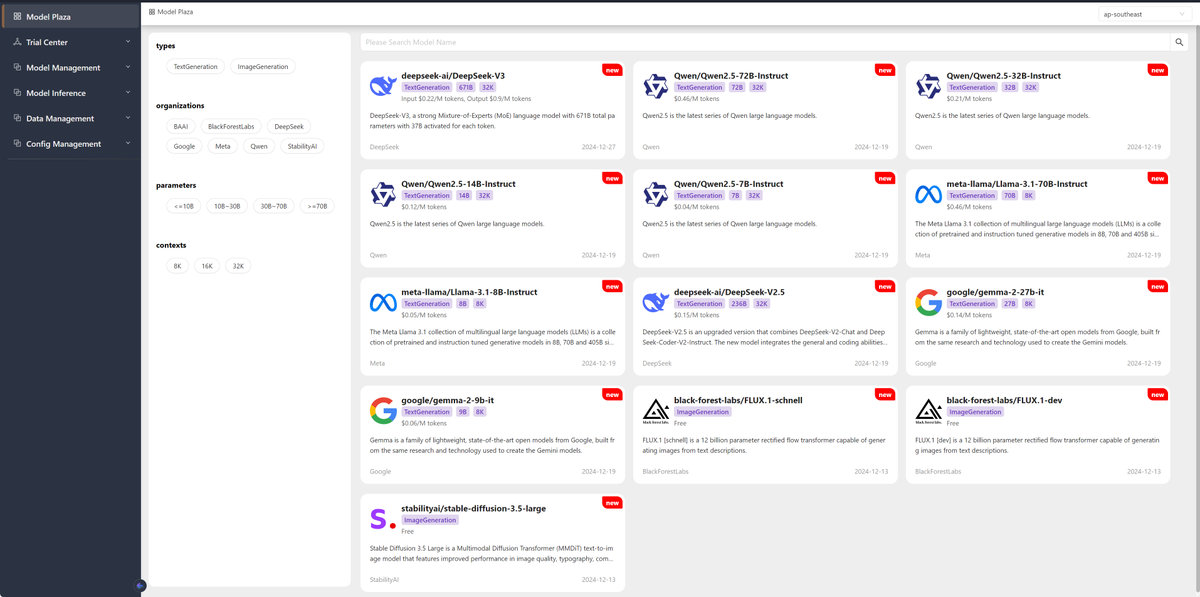Screen dimensions: 1200x597
Task: Expand the Config Management chevron
Action: tap(128, 143)
